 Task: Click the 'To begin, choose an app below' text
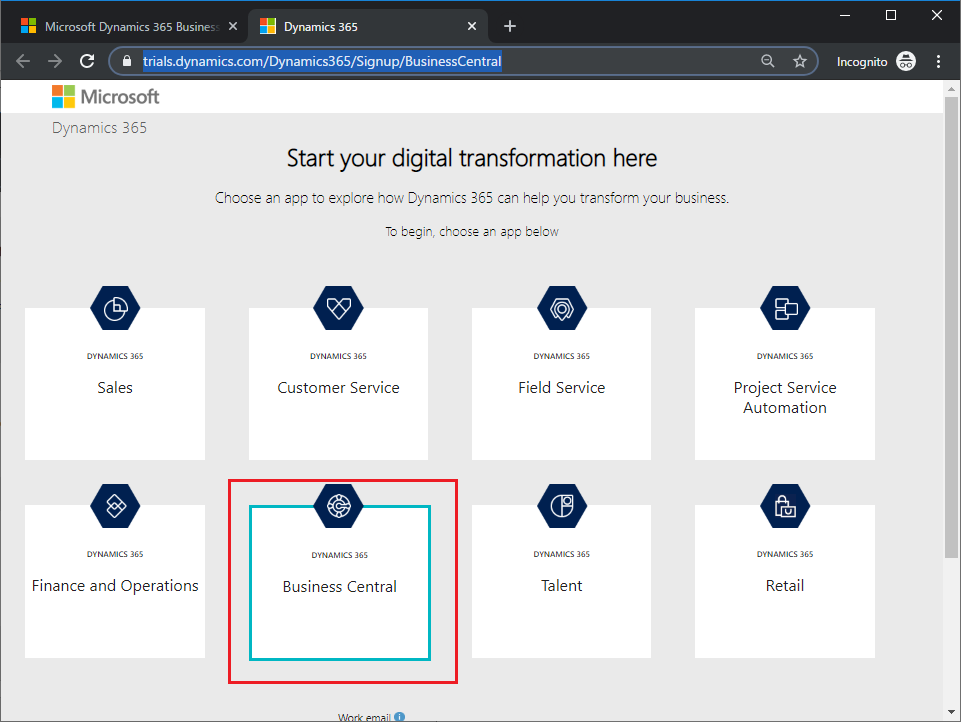pos(472,232)
